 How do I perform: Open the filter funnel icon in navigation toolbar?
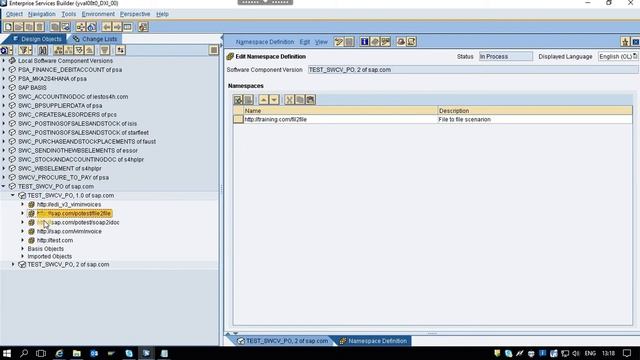click(25, 50)
